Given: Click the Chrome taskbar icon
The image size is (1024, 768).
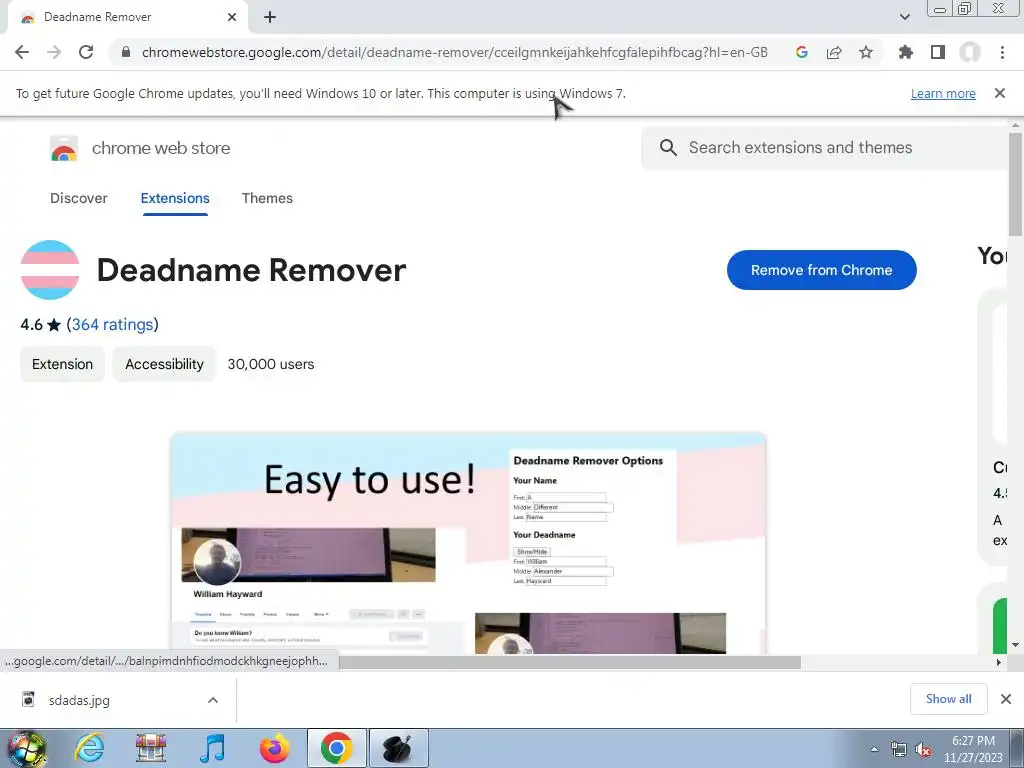Looking at the screenshot, I should (x=336, y=748).
